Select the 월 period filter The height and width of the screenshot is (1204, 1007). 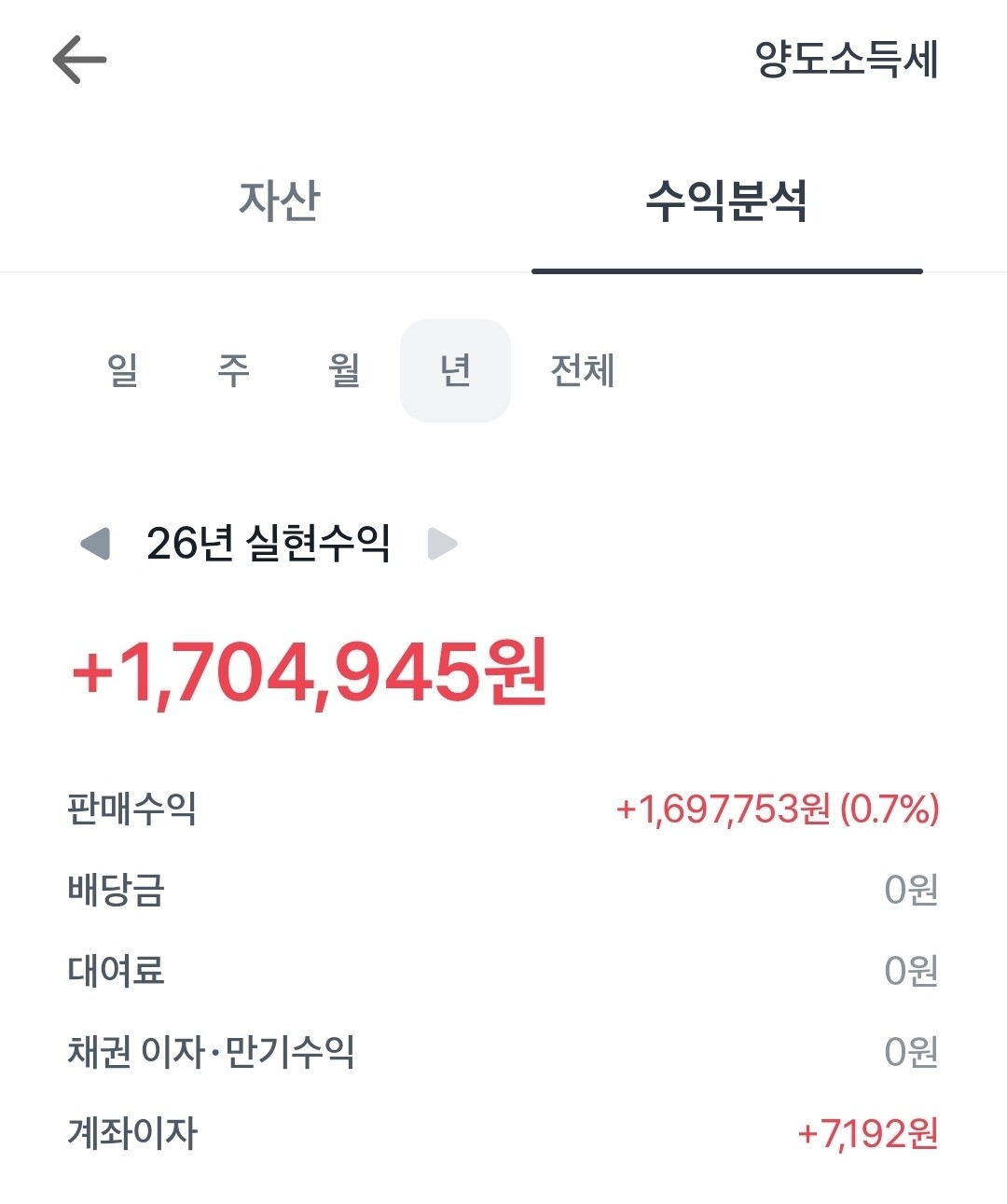(x=344, y=370)
